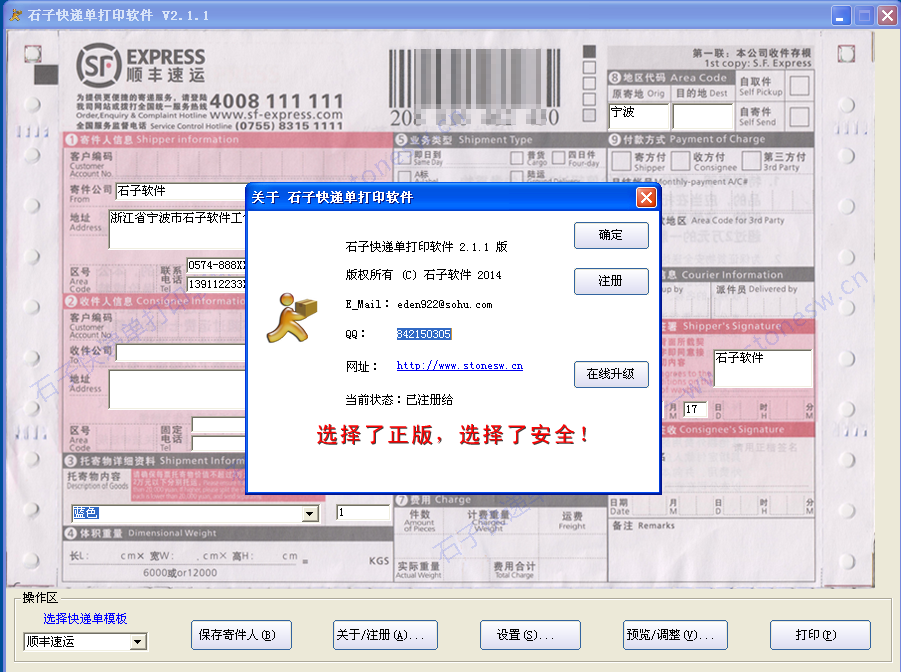Check the 即日到 Same Day box
This screenshot has width=901, height=672.
point(404,158)
